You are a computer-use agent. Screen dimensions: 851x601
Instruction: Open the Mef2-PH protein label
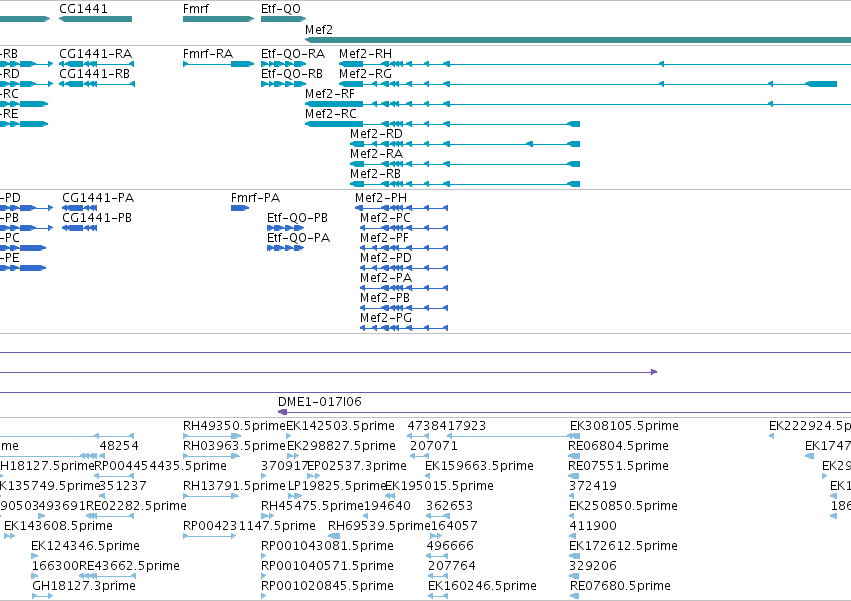381,198
